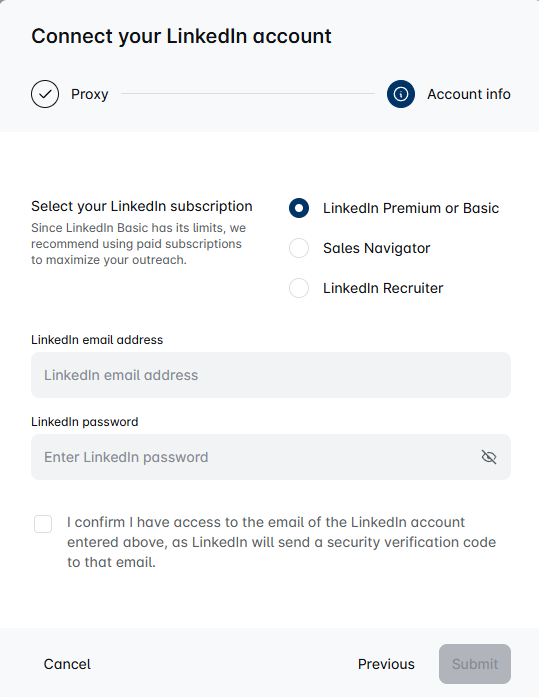Choose the Sales Navigator radio button
This screenshot has height=697, width=539.
(299, 248)
